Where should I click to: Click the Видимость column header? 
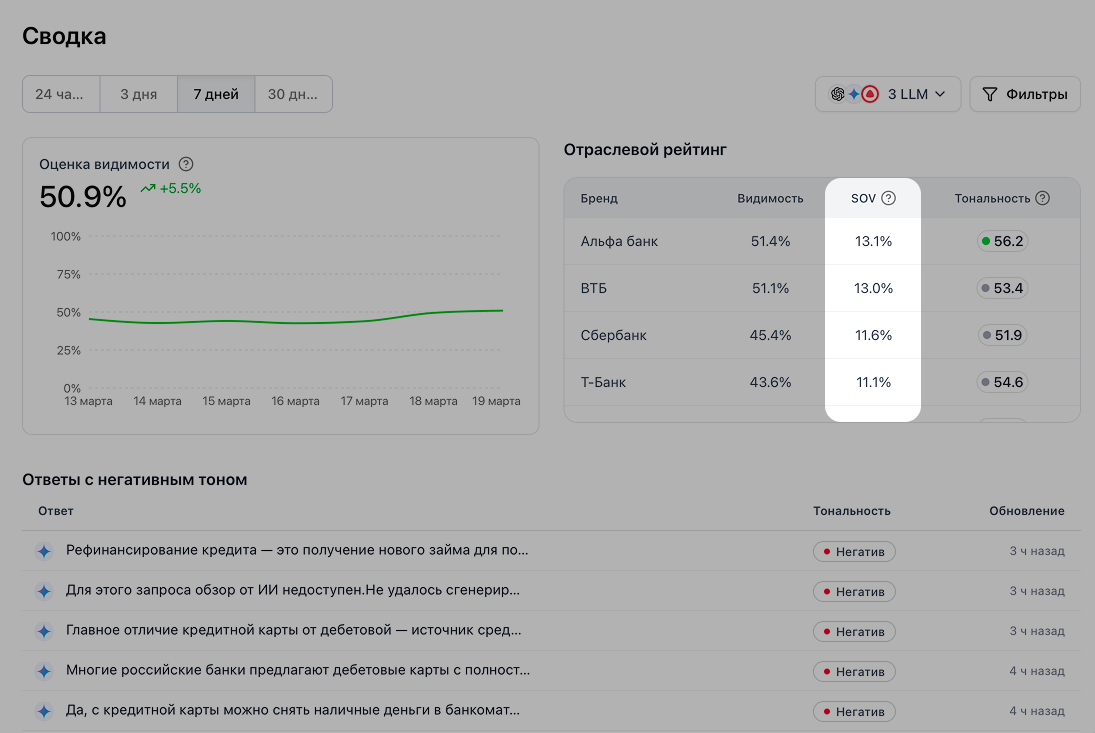770,198
